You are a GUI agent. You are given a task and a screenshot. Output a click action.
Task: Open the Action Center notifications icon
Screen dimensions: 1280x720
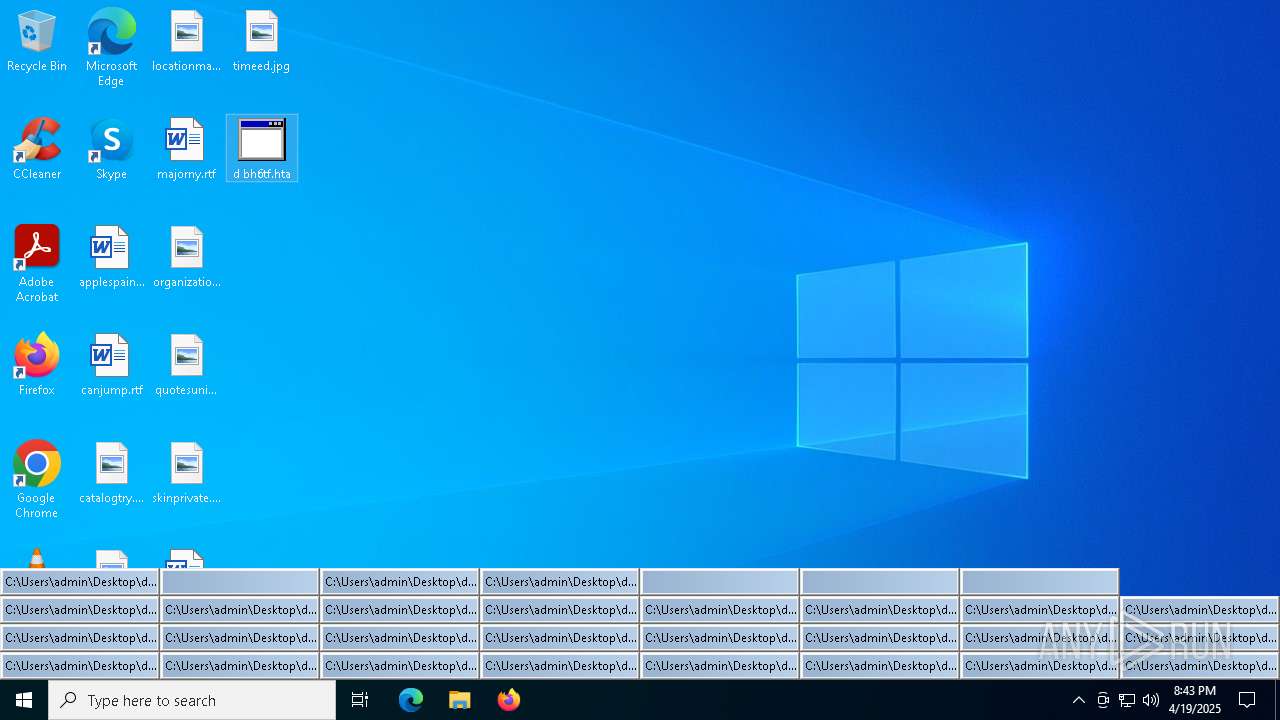point(1247,700)
